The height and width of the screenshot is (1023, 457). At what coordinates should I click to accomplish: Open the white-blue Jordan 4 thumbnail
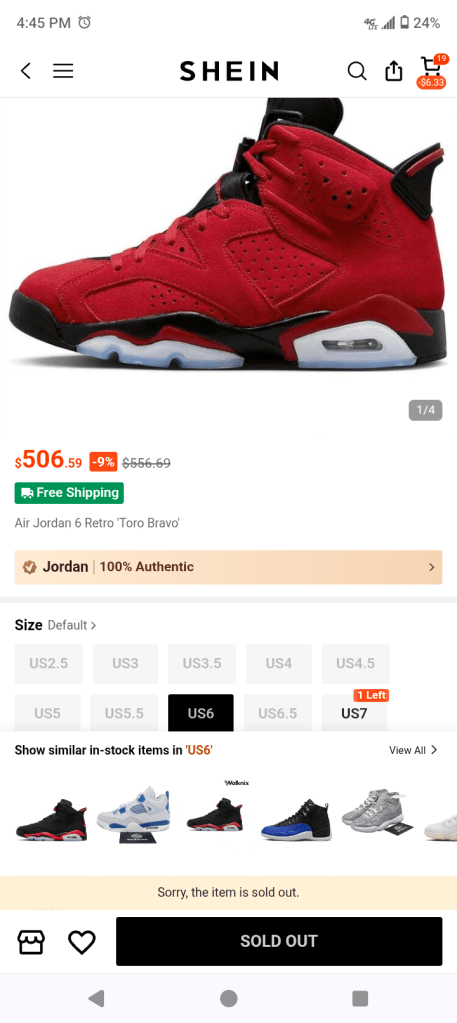pos(134,814)
